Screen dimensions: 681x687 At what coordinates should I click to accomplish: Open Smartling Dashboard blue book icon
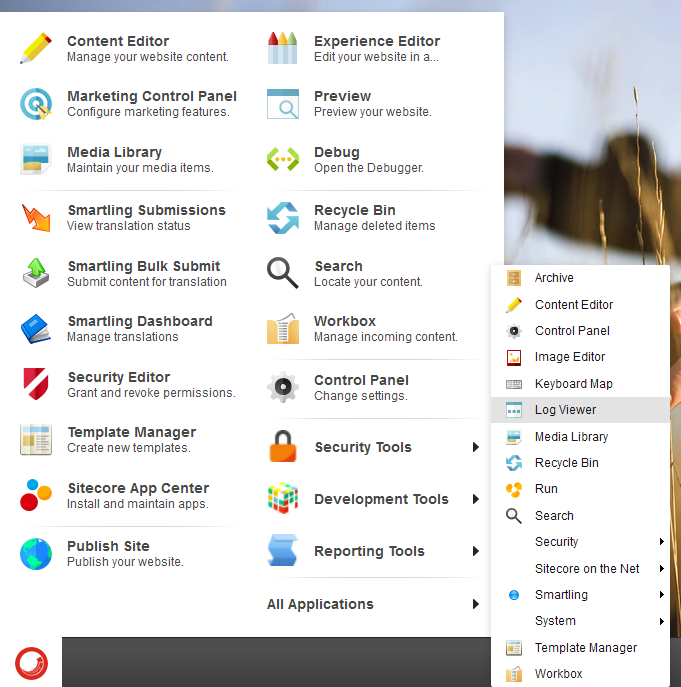point(36,329)
